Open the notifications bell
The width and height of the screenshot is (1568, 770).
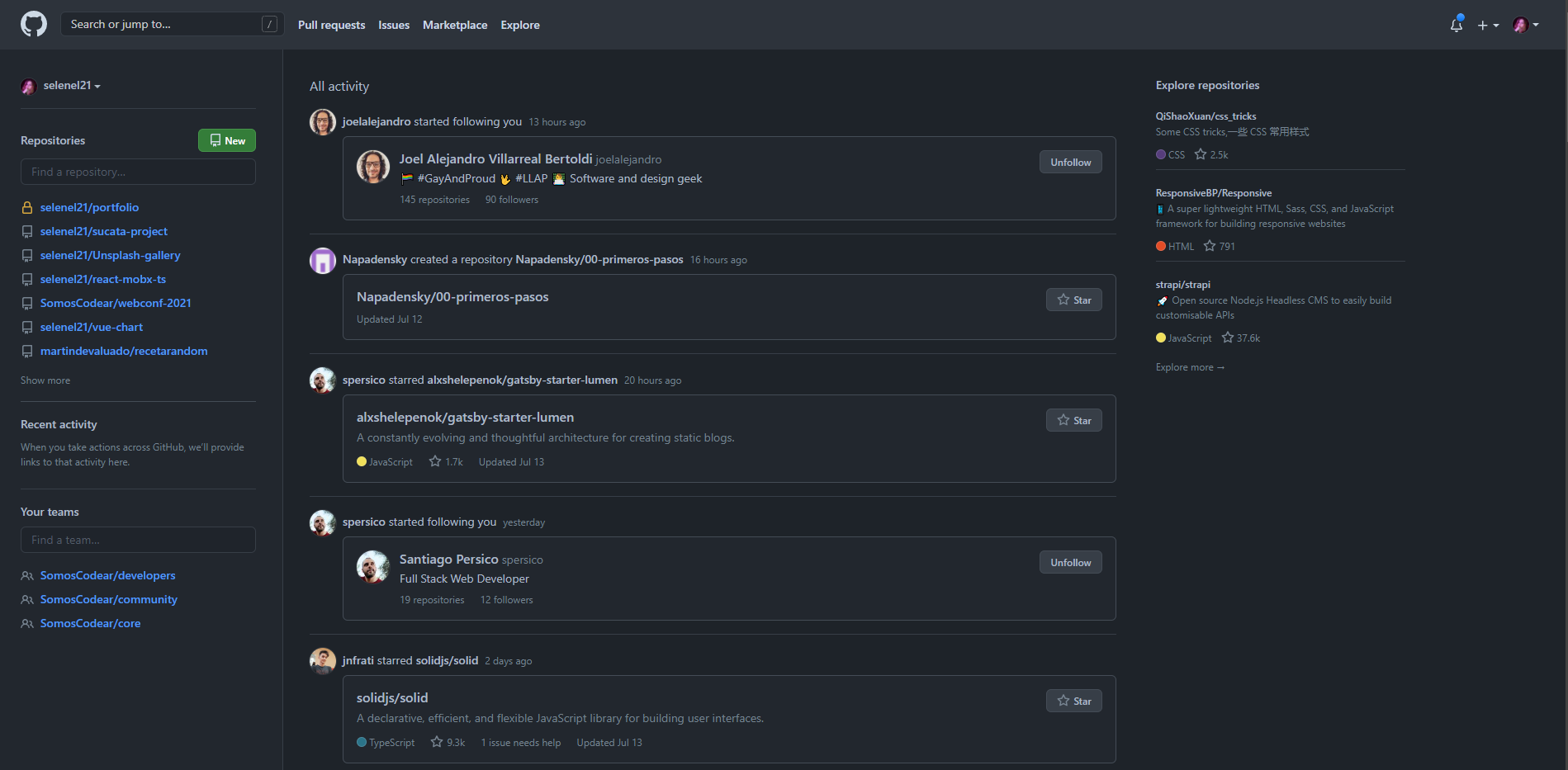click(x=1457, y=25)
